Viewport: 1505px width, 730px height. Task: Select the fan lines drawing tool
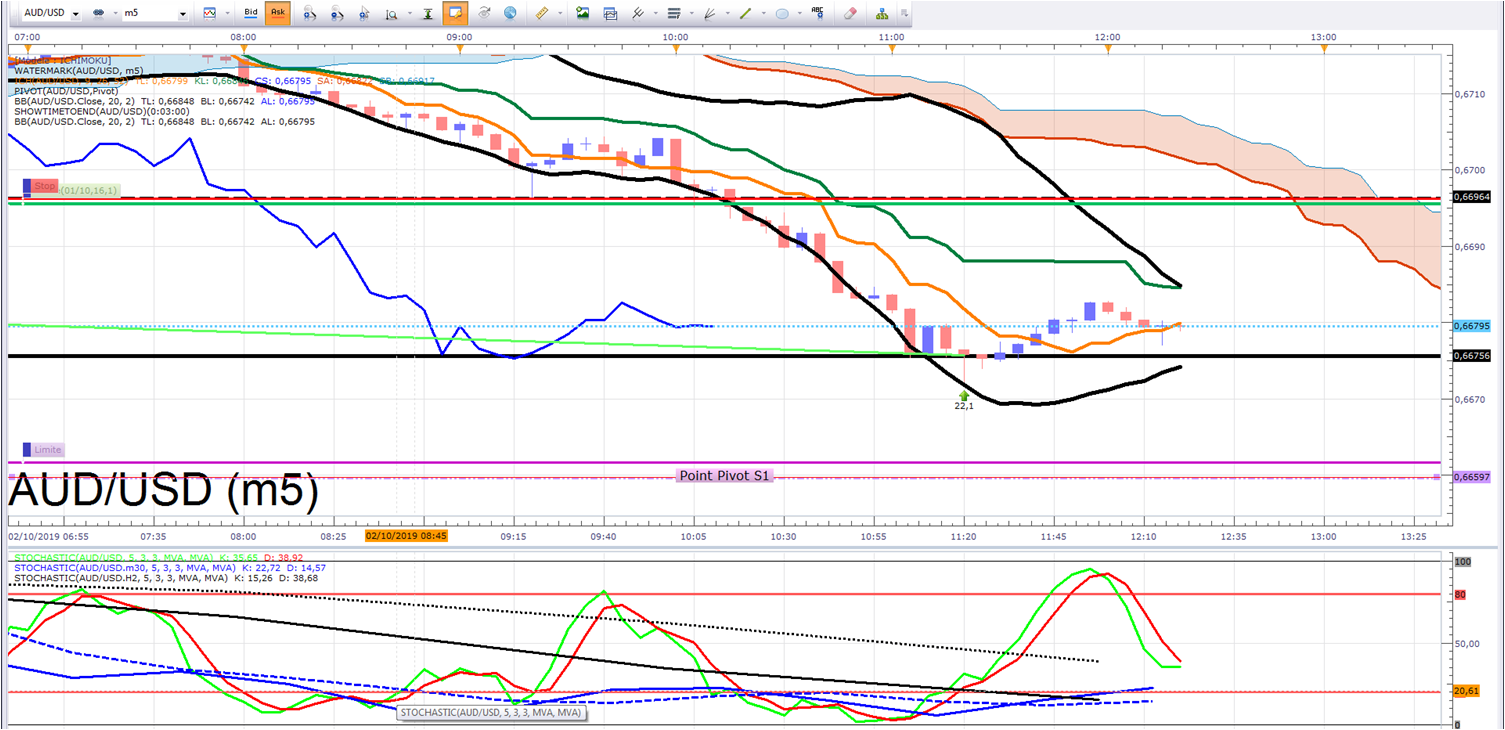(710, 14)
